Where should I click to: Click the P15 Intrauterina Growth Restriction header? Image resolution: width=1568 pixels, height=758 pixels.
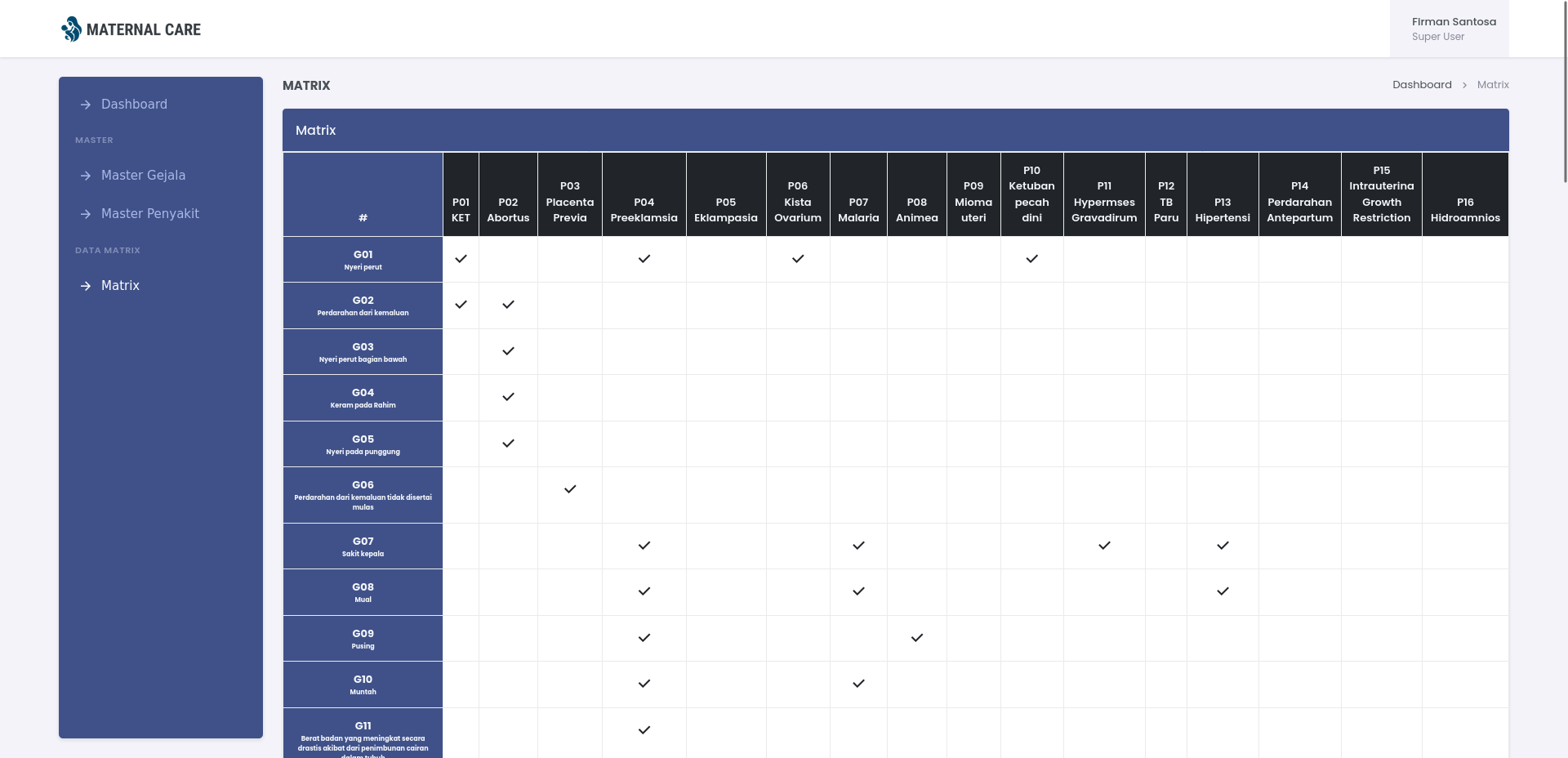(1382, 194)
